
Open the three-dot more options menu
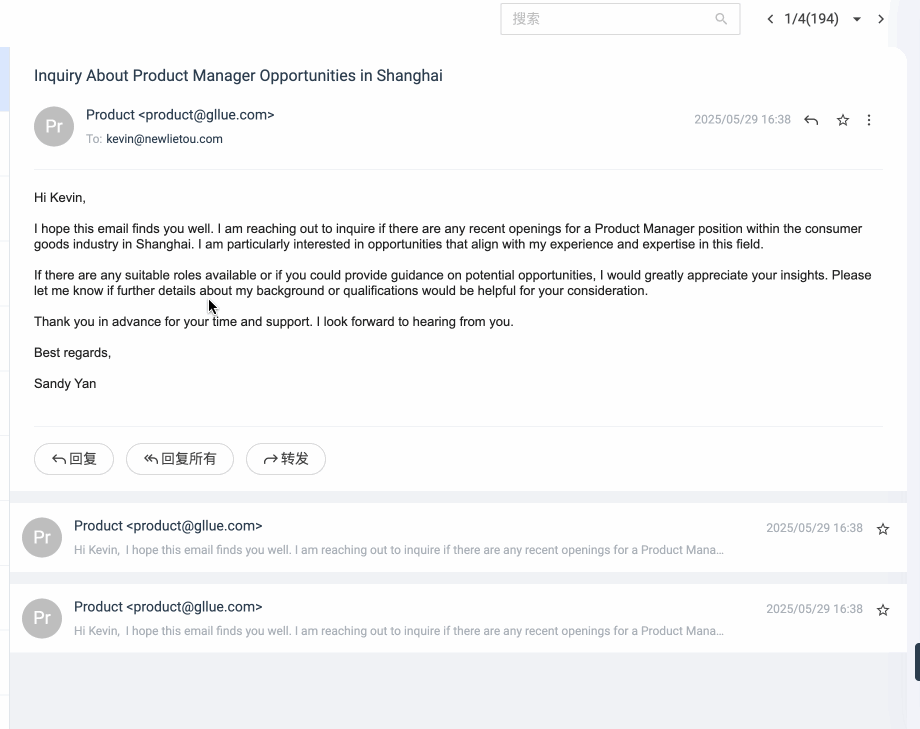pyautogui.click(x=869, y=120)
